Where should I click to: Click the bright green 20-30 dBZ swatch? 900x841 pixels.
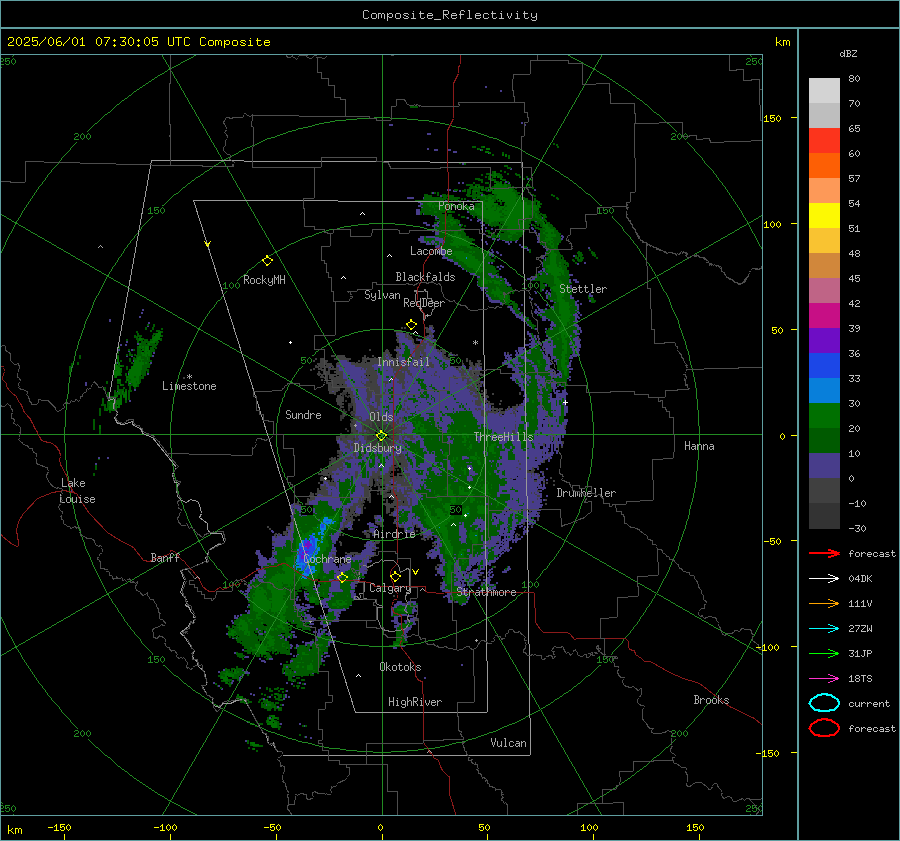[x=824, y=416]
